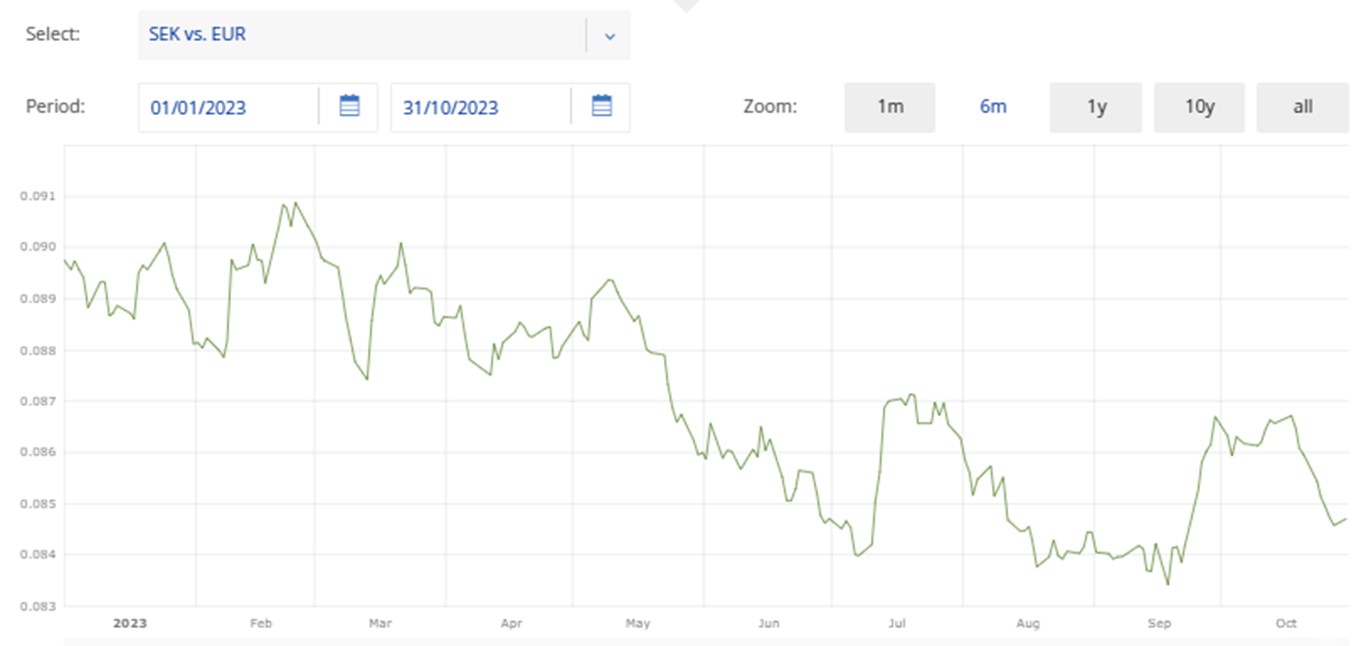
Task: Click the 0.091 value on the y-axis
Action: (x=34, y=196)
